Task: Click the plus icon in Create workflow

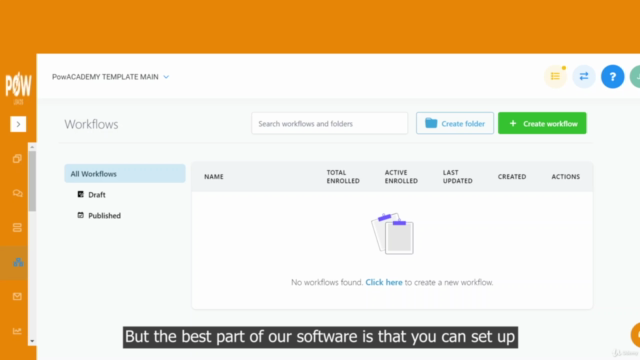Action: (513, 123)
